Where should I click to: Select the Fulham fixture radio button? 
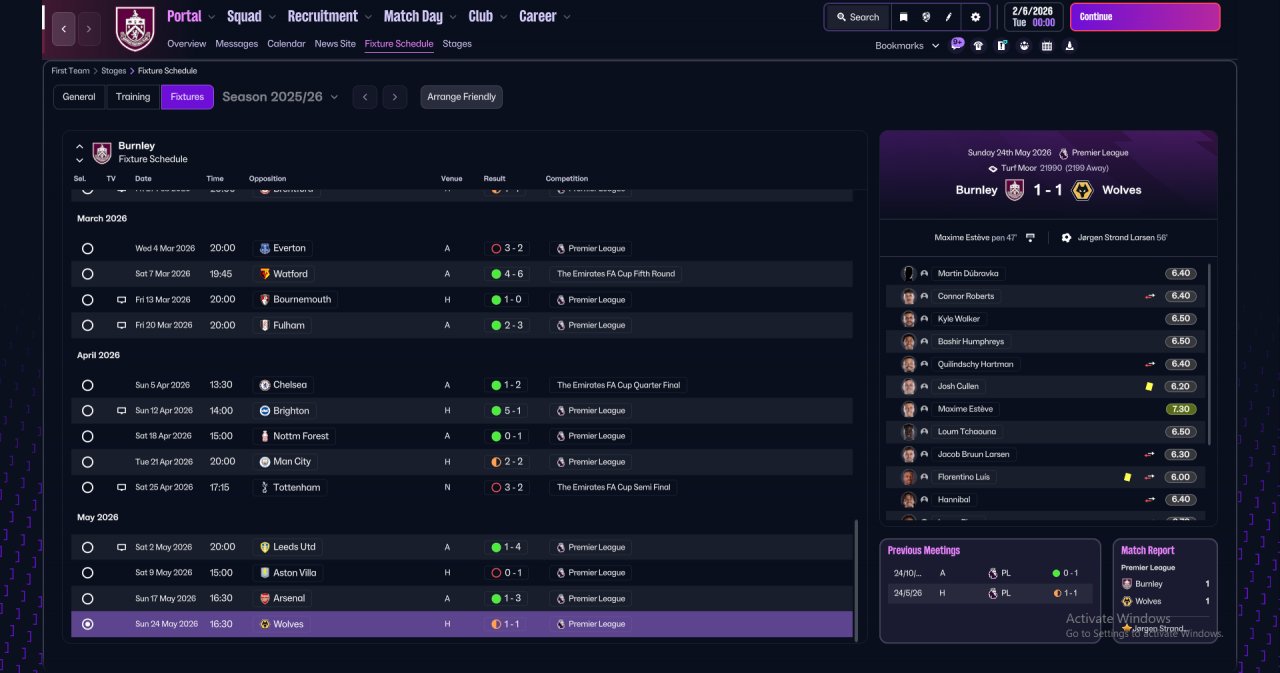pos(88,325)
